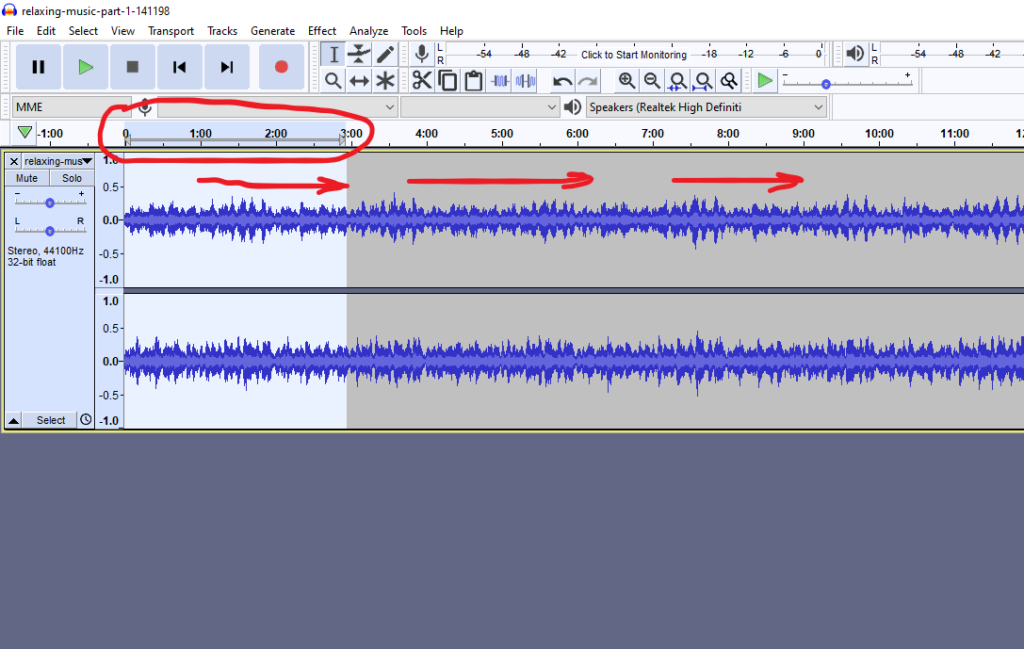Toggle the Pause button
Screen dimensions: 1024x649
tap(38, 67)
